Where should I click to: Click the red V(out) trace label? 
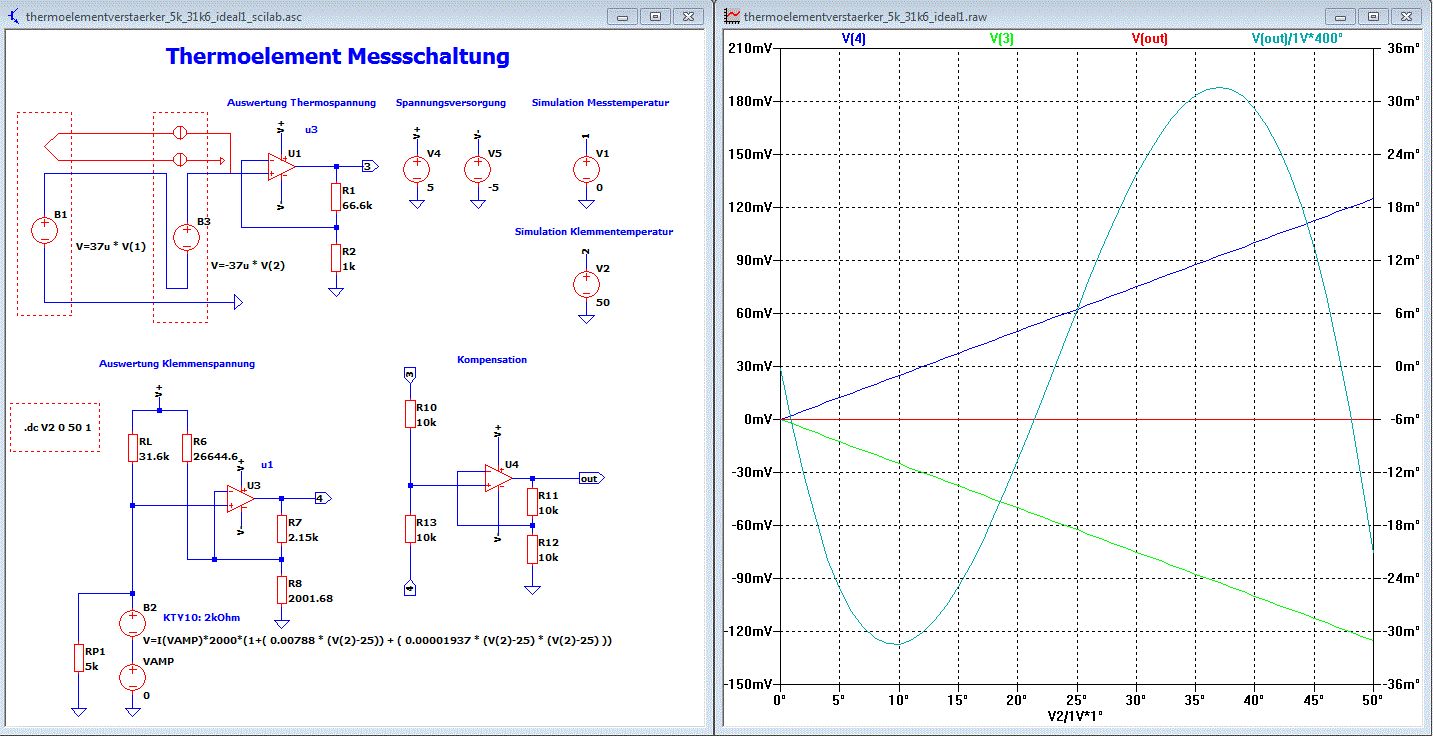[x=1149, y=38]
